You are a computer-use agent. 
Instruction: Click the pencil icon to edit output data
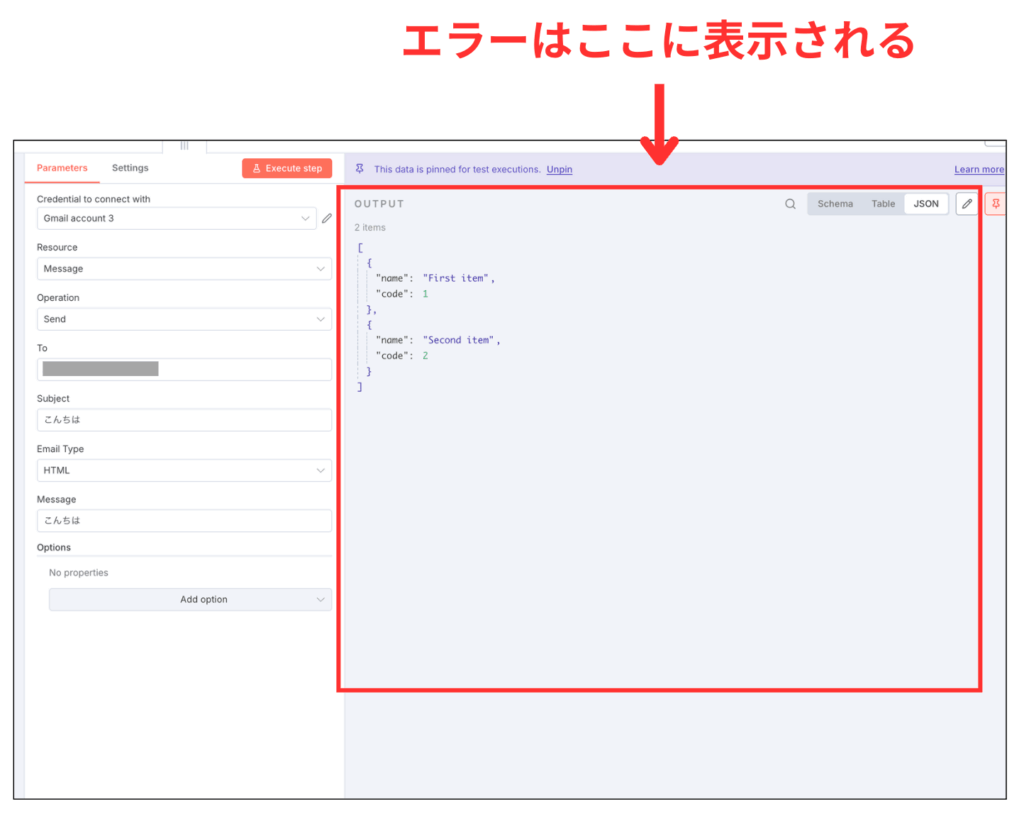pyautogui.click(x=965, y=203)
